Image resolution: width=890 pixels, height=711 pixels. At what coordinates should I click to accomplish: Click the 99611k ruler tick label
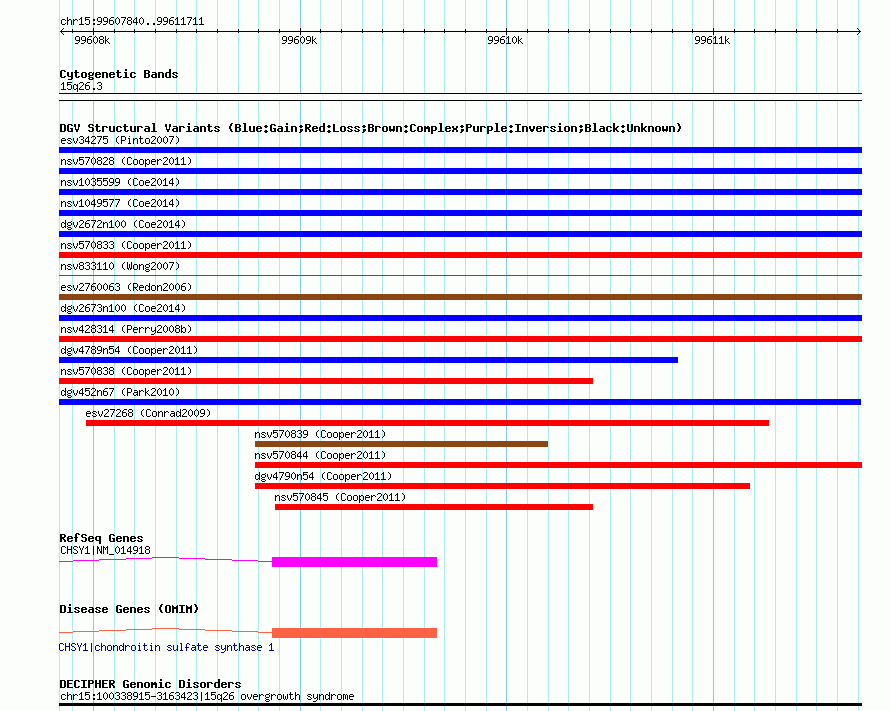click(712, 40)
